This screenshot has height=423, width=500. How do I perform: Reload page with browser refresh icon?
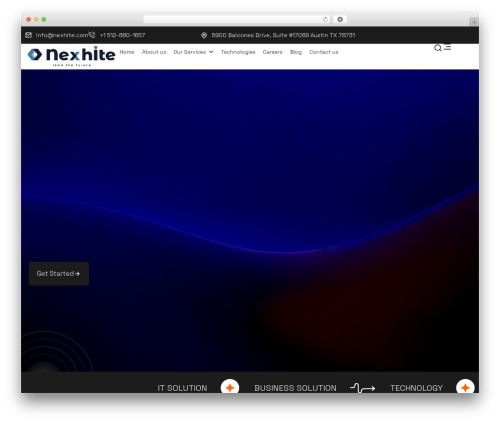(x=325, y=19)
